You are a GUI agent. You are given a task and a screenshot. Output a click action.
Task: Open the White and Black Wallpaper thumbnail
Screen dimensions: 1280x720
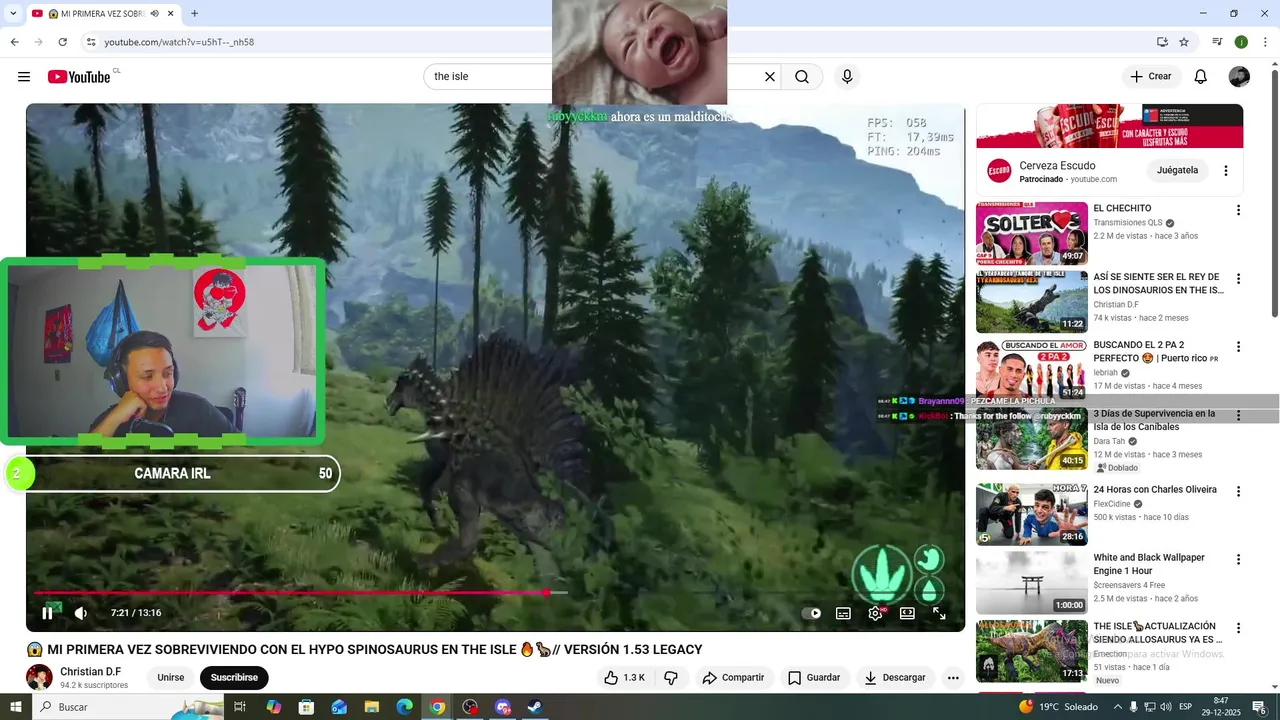coord(1032,583)
